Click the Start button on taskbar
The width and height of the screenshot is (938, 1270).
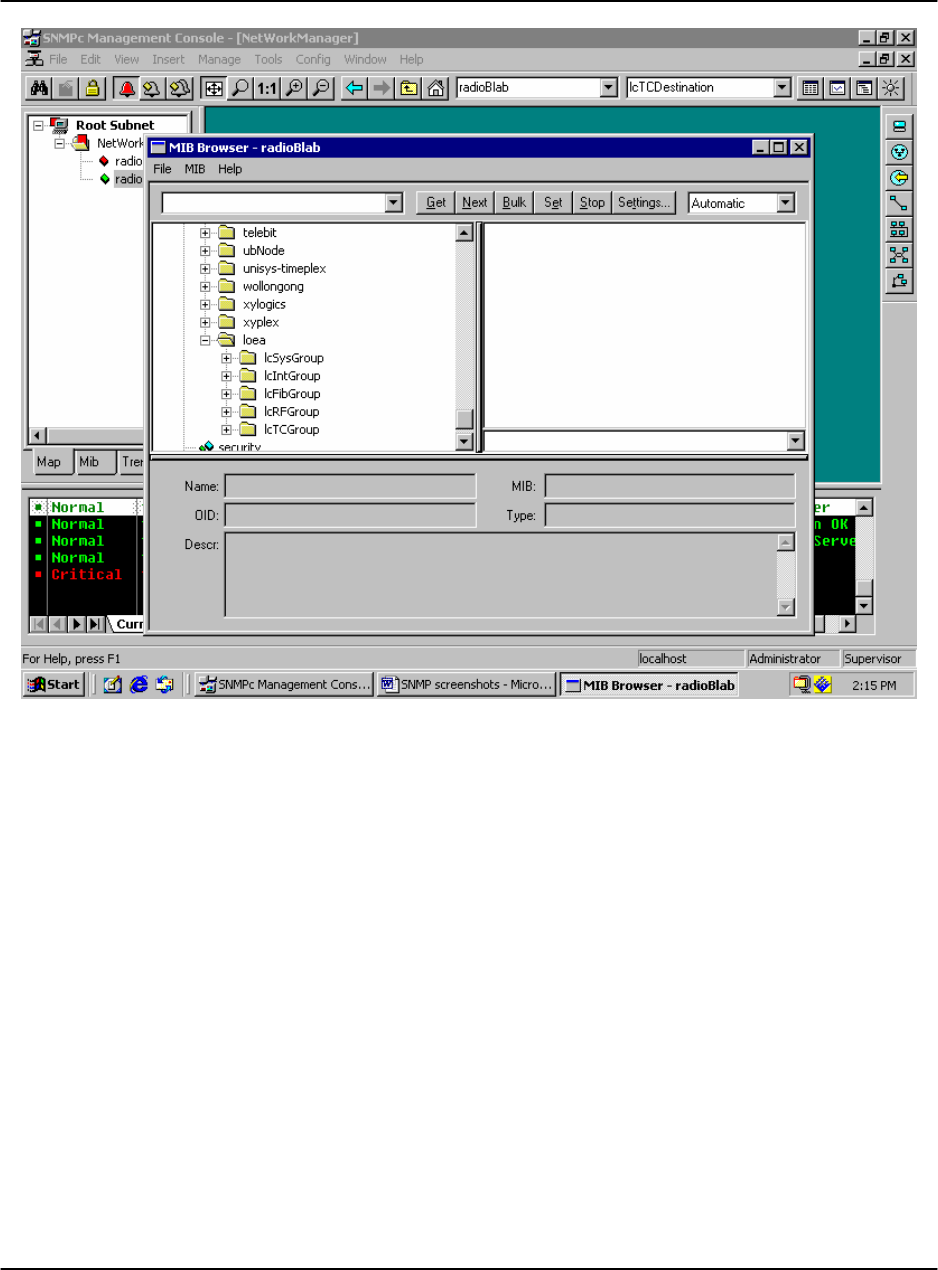[54, 685]
